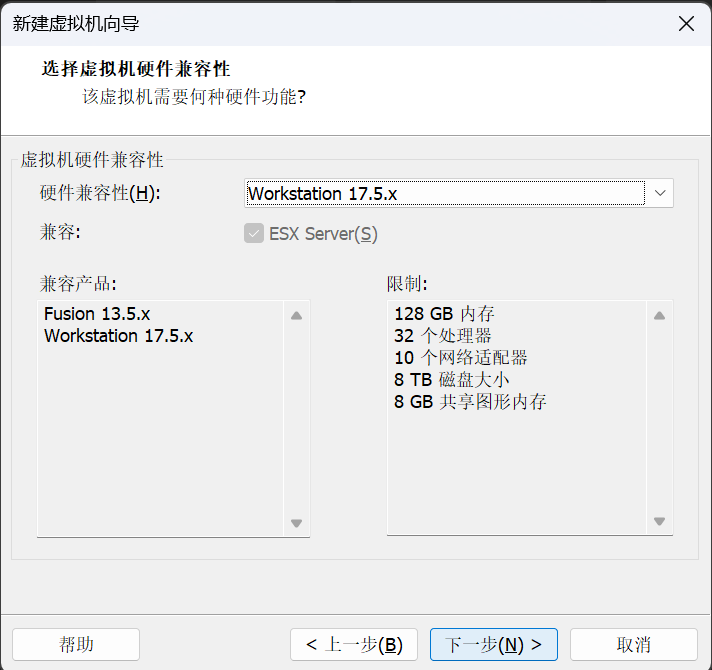The width and height of the screenshot is (712, 670).
Task: Click the down arrow of 限制 scrollbar
Action: point(659,521)
